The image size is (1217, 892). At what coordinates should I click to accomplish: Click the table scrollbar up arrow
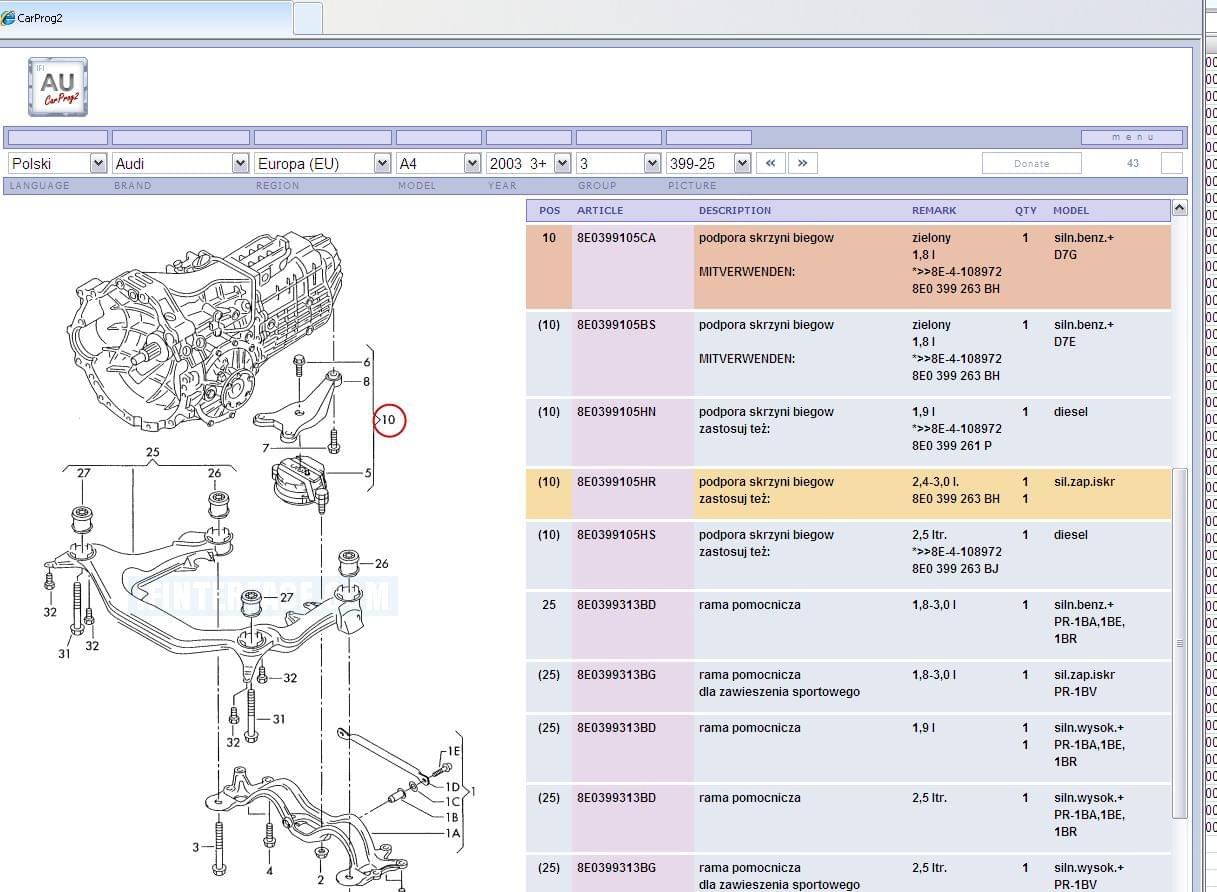[x=1179, y=208]
